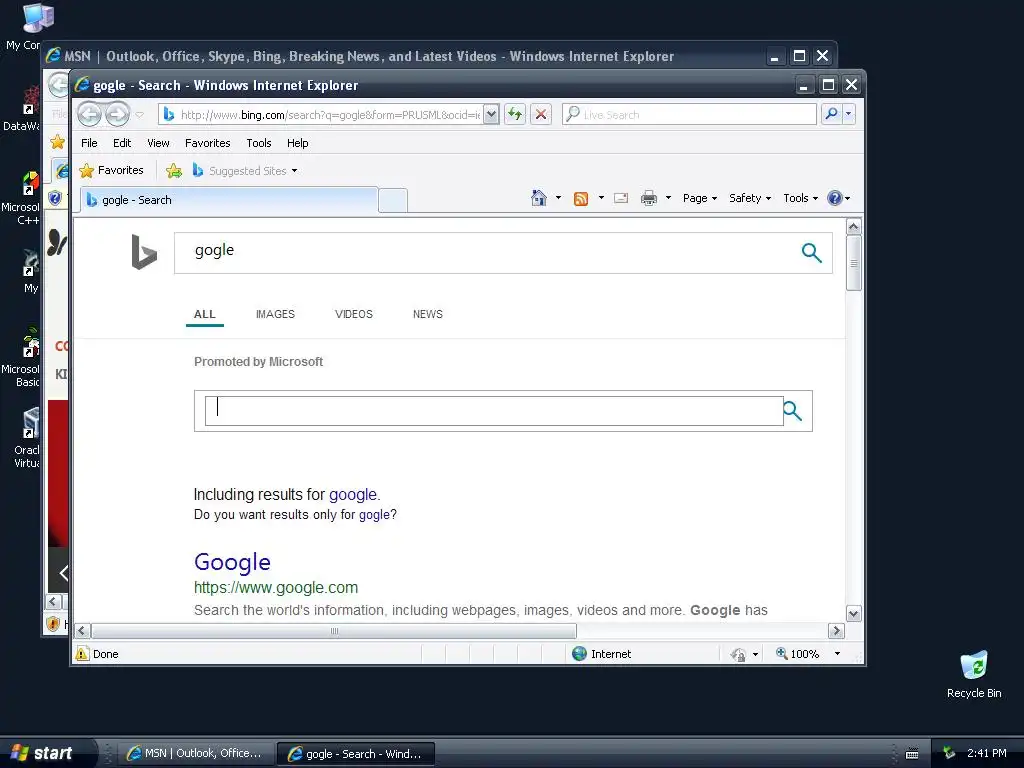This screenshot has width=1024, height=768.
Task: Click the address bar URL field
Action: [320, 115]
